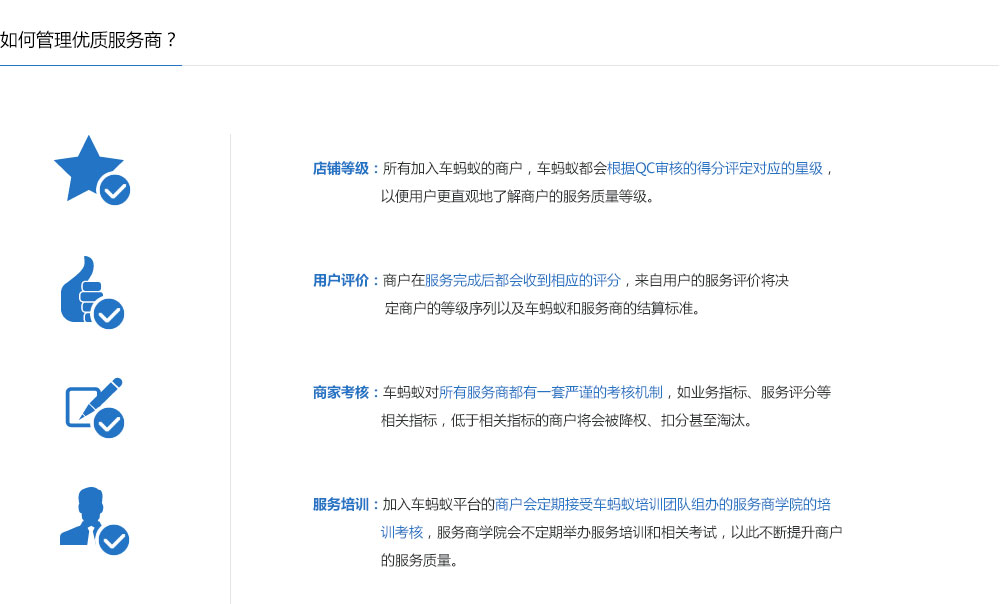The image size is (1000, 604).
Task: Click blue text 服务完成后都会收到相应的评分
Action: tap(523, 281)
